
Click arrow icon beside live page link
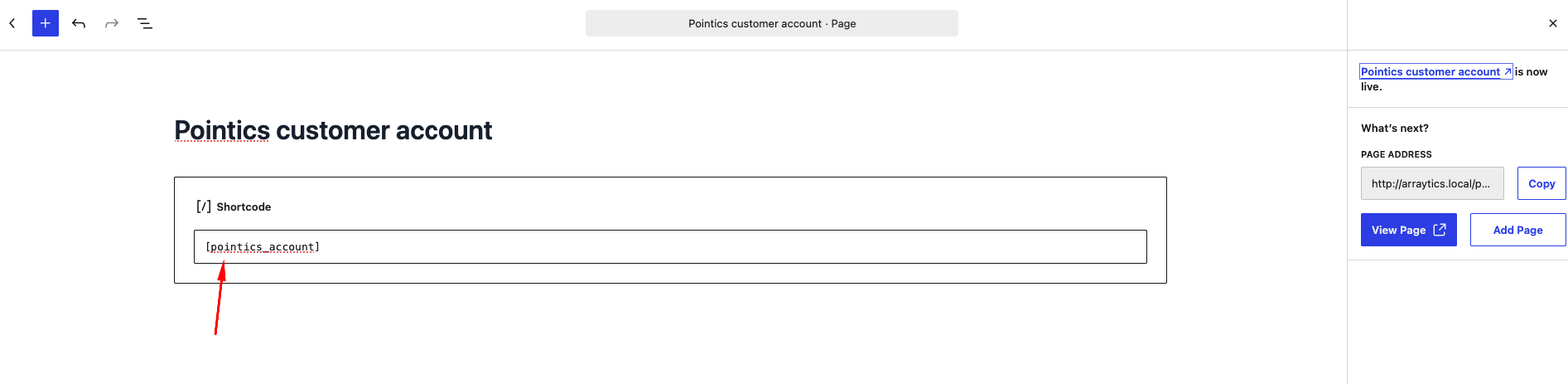(1508, 72)
